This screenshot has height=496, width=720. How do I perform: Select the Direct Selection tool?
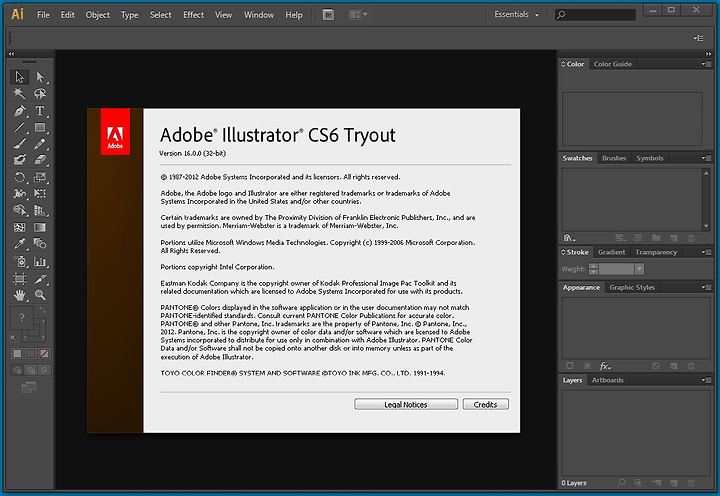click(40, 77)
